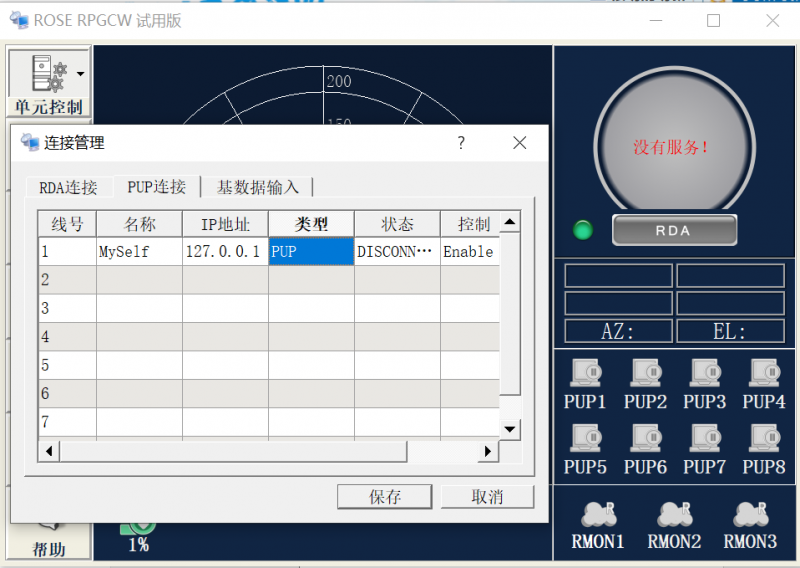Open the RMON1 cloud icon

600,514
